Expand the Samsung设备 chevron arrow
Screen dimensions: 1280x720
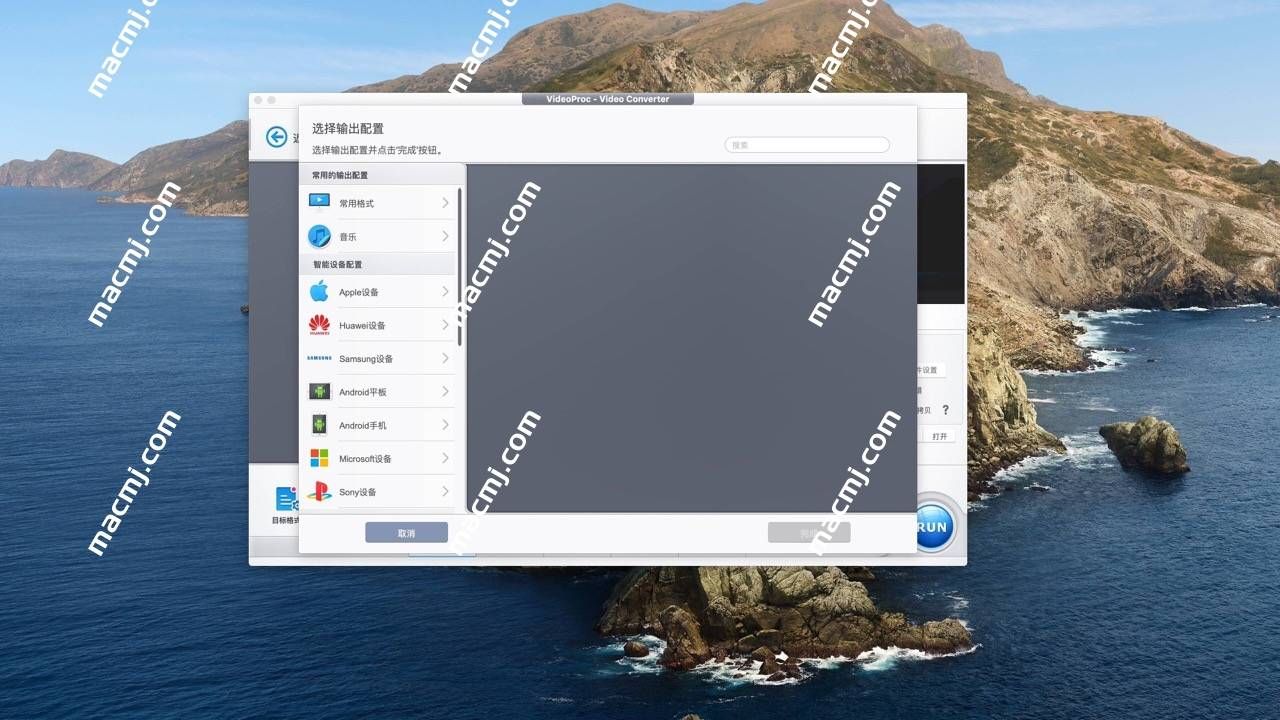coord(445,358)
